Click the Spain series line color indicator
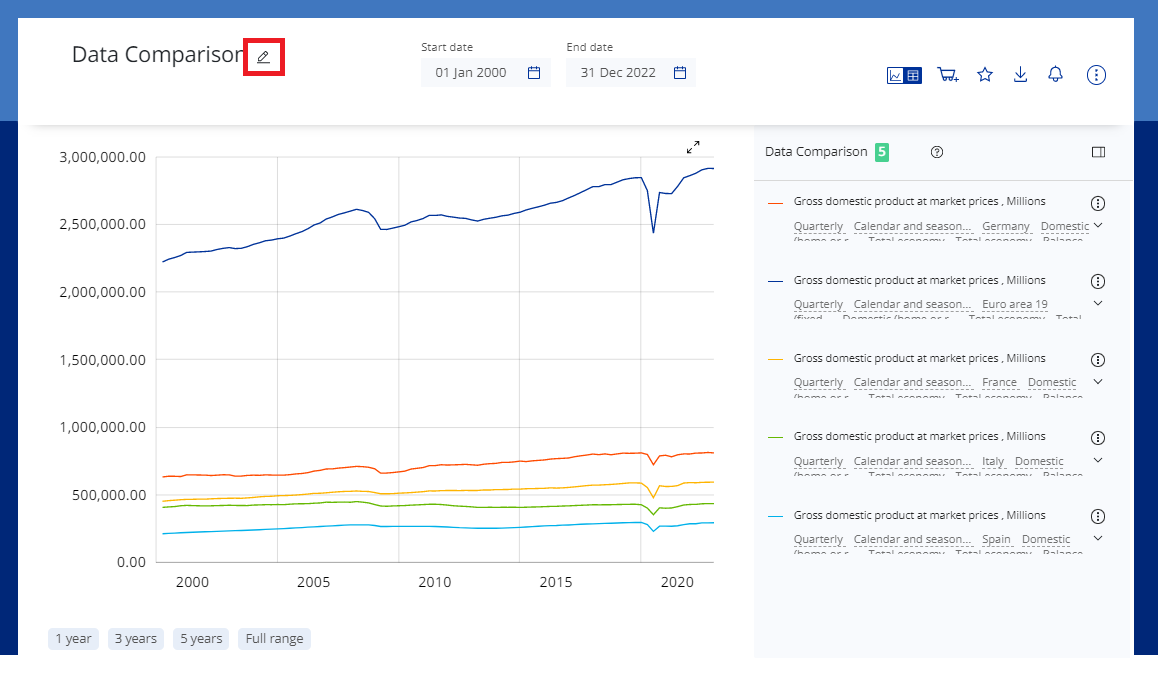Image resolution: width=1158 pixels, height=681 pixels. click(775, 516)
